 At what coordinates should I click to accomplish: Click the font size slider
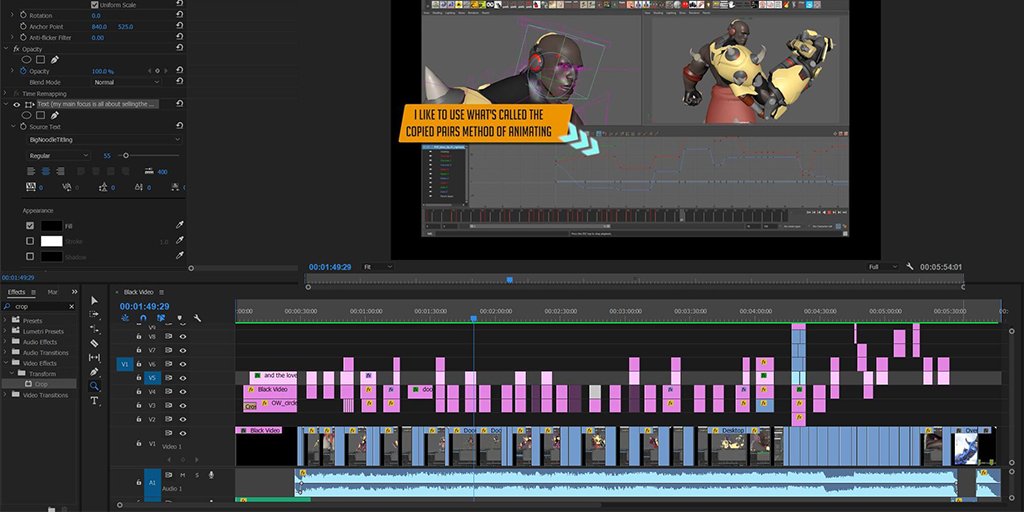point(150,155)
